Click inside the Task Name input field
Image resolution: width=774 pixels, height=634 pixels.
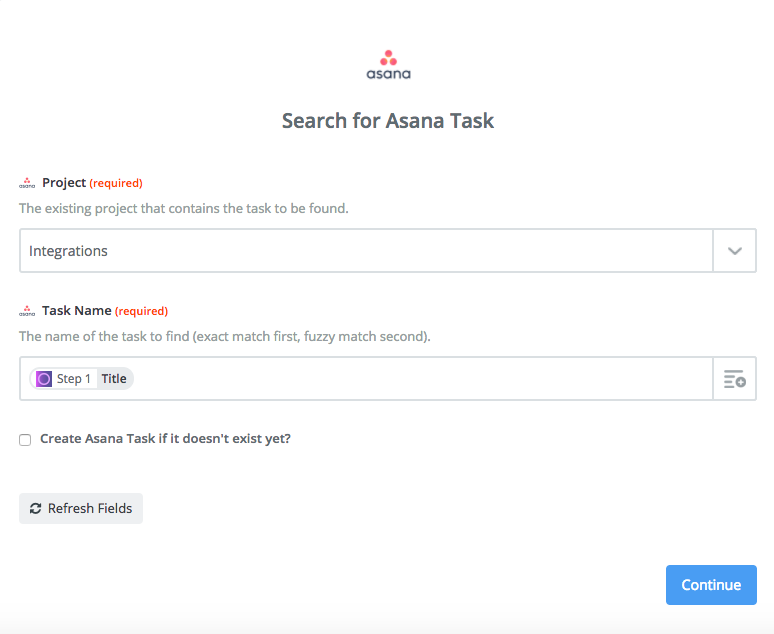(x=366, y=379)
